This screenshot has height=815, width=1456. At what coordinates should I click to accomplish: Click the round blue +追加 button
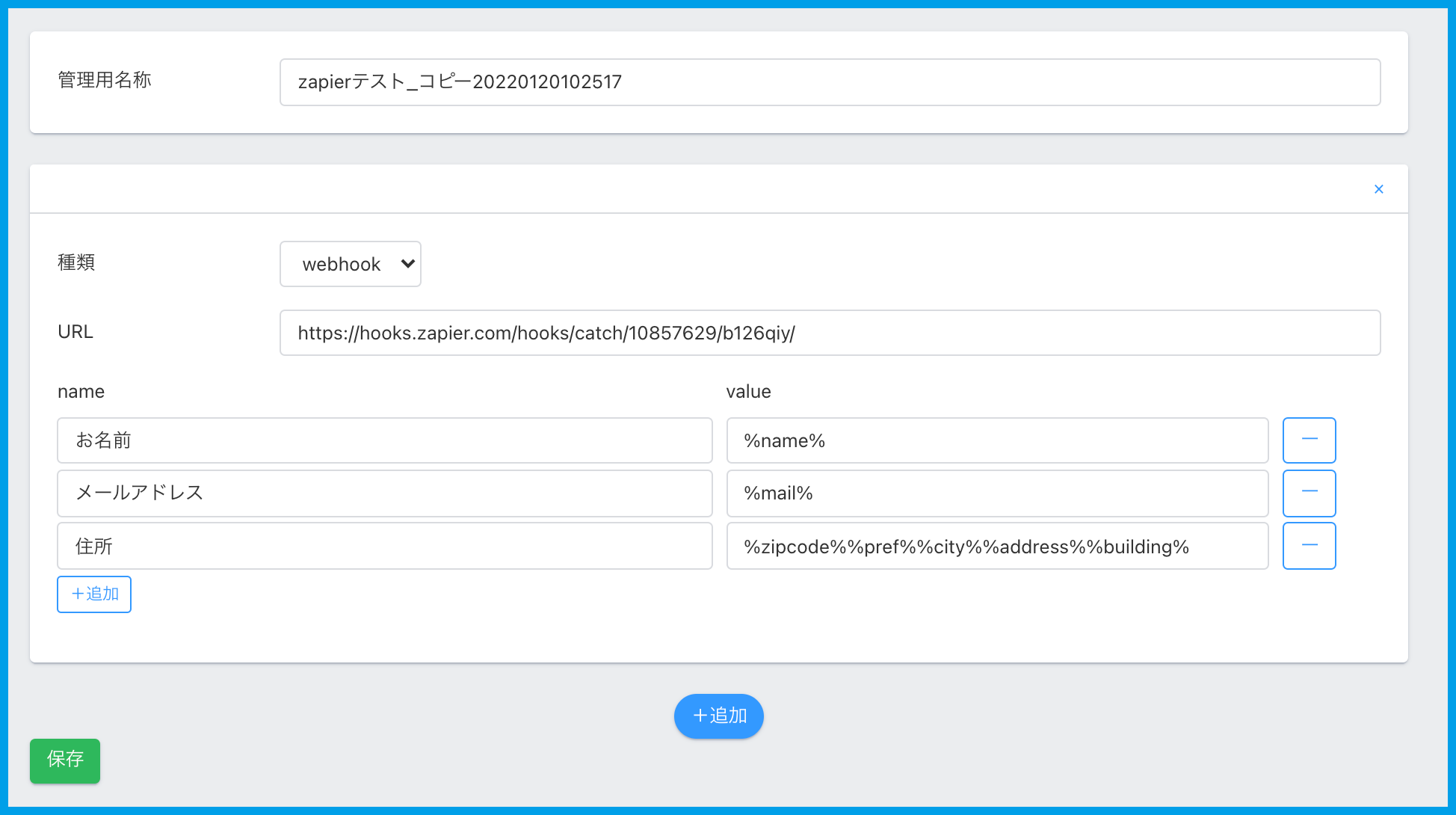click(x=718, y=716)
